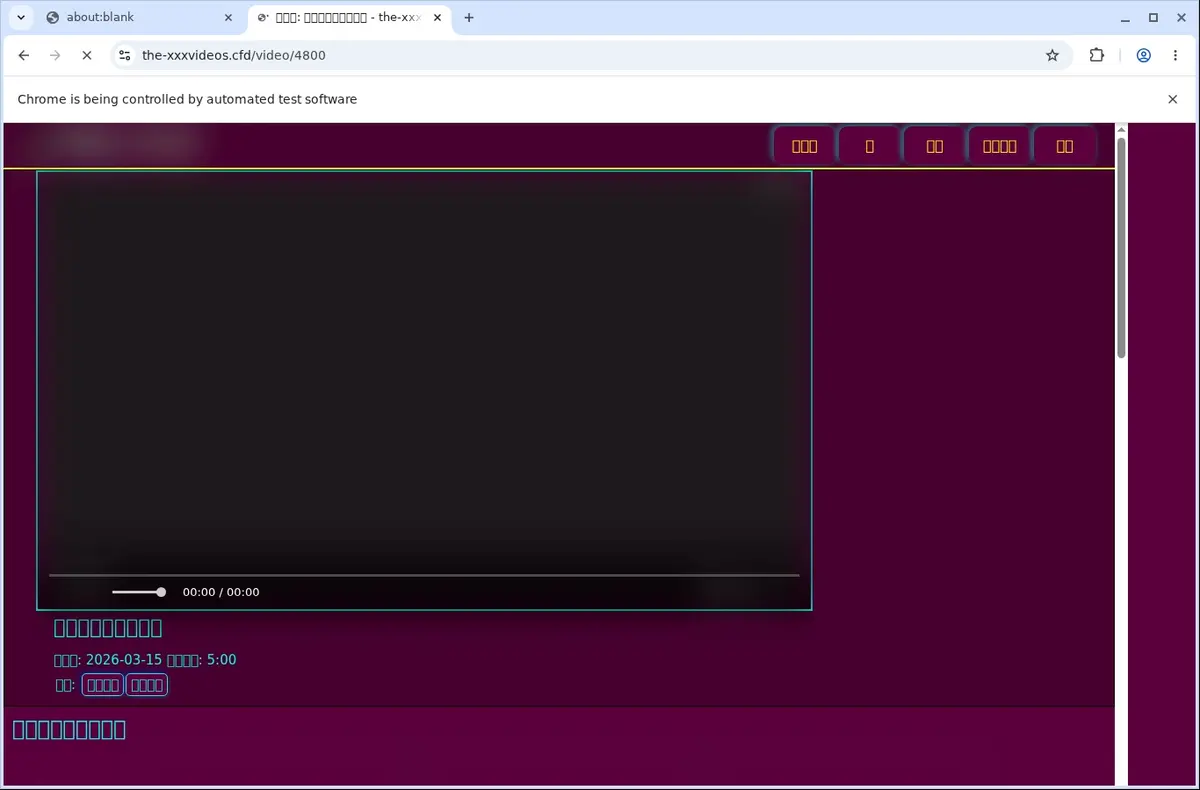Click the three-character header navigation button
The width and height of the screenshot is (1200, 790).
804,146
